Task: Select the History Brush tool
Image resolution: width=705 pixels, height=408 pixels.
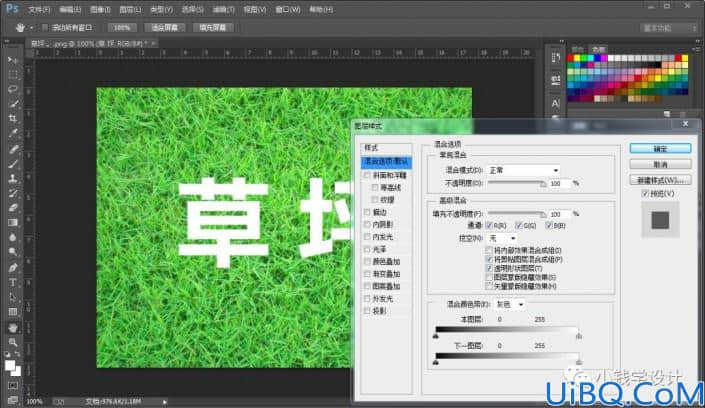Action: tap(13, 193)
